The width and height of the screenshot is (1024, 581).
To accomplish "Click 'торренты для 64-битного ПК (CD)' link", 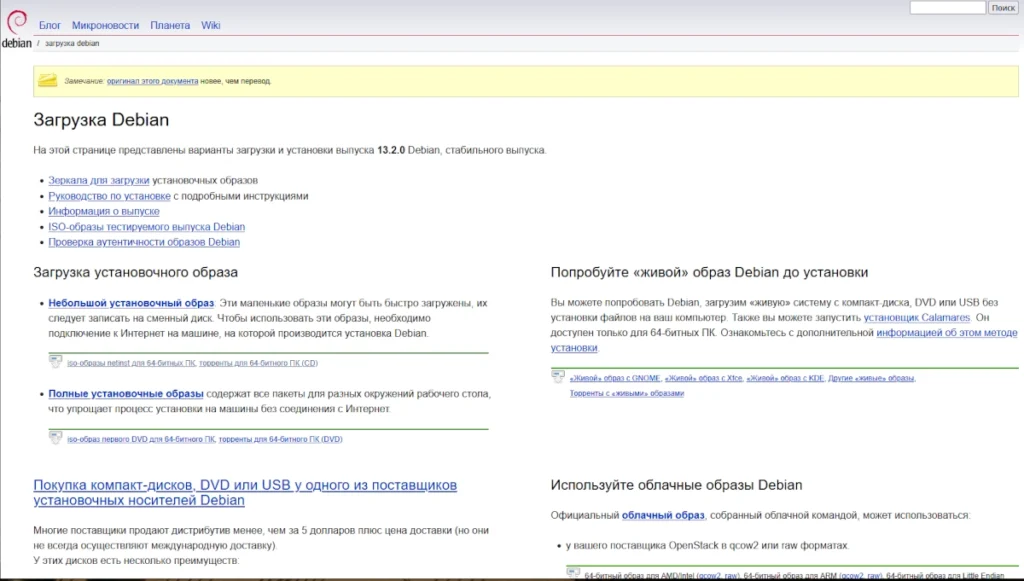I will coord(259,363).
